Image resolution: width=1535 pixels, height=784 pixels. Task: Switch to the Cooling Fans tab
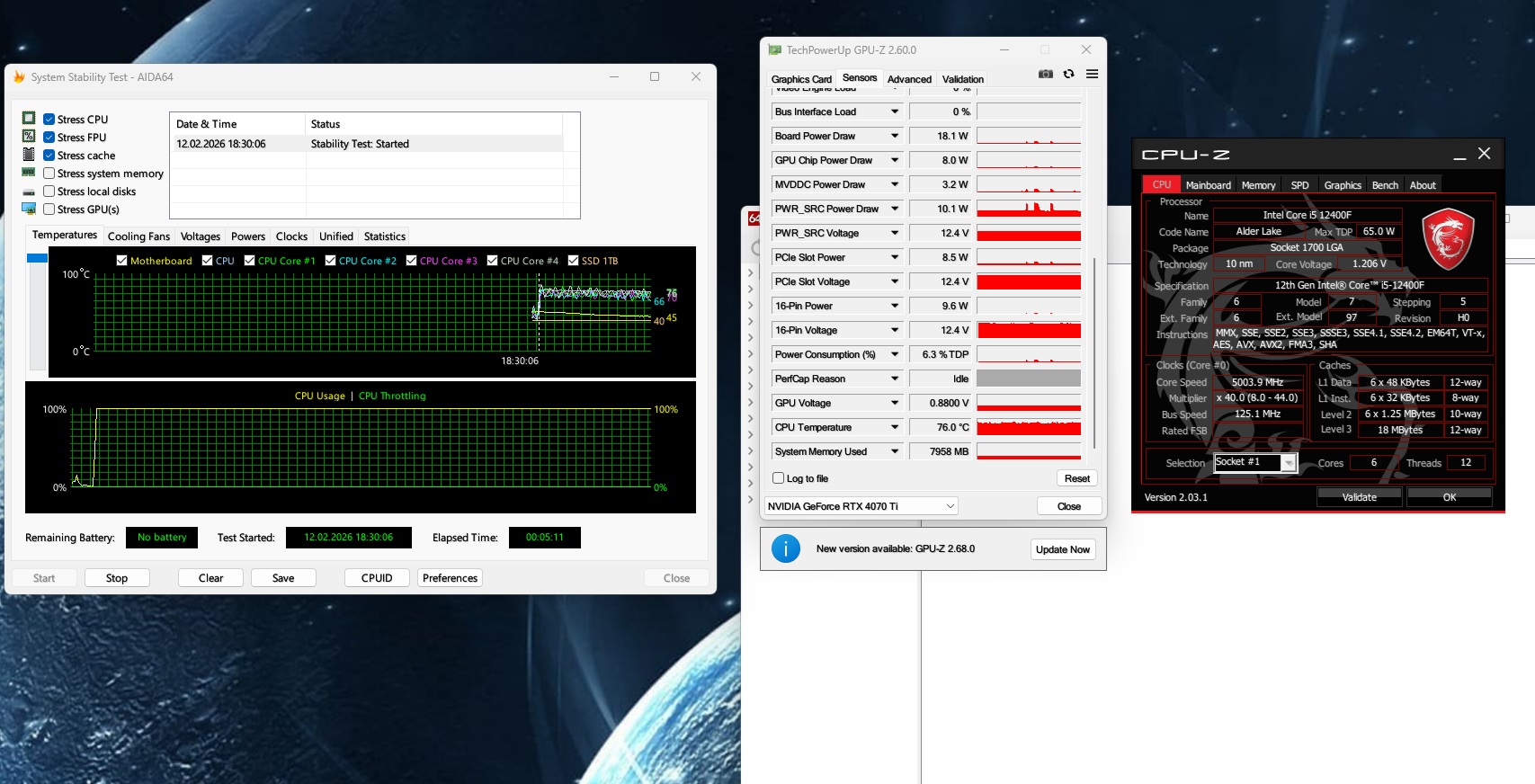tap(138, 236)
